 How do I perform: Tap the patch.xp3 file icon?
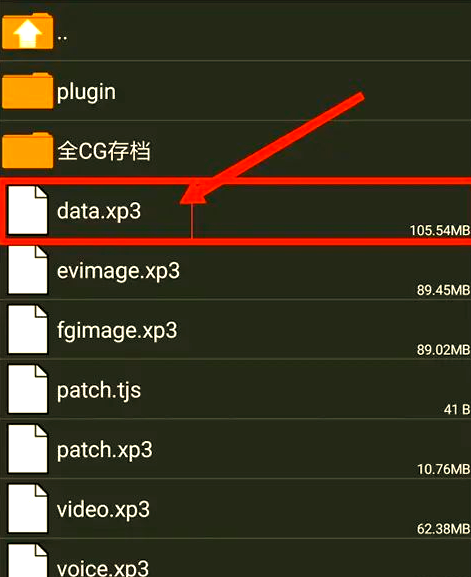[x=28, y=449]
